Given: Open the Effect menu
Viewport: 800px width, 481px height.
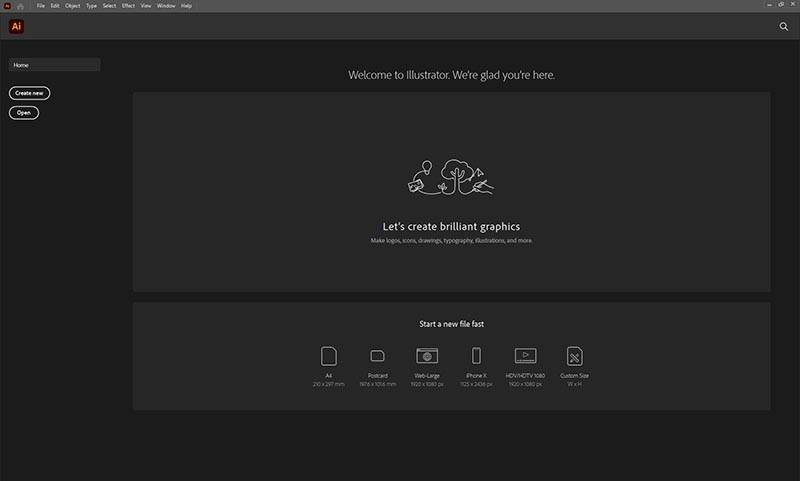Looking at the screenshot, I should [x=128, y=6].
